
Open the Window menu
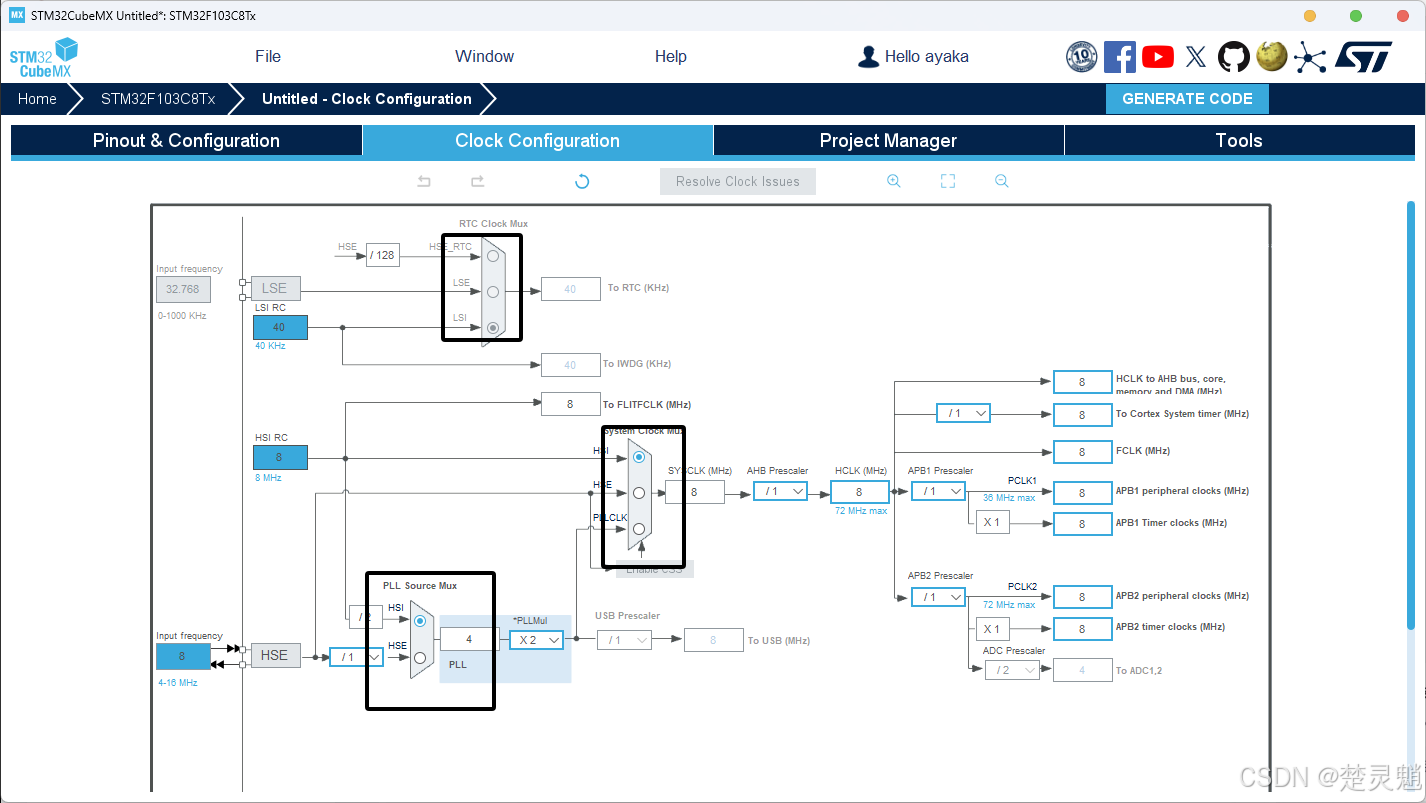coord(484,57)
